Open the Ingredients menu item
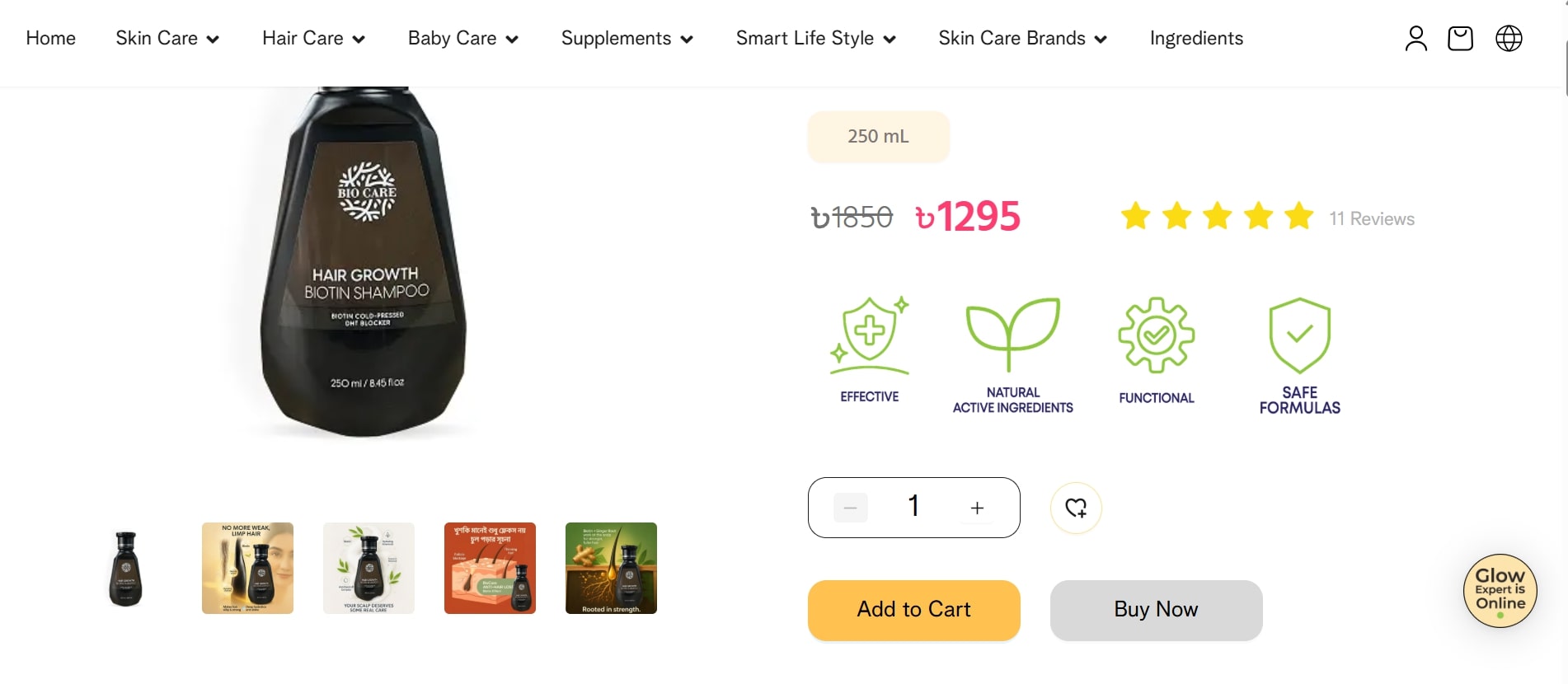The image size is (1568, 684). [1196, 39]
